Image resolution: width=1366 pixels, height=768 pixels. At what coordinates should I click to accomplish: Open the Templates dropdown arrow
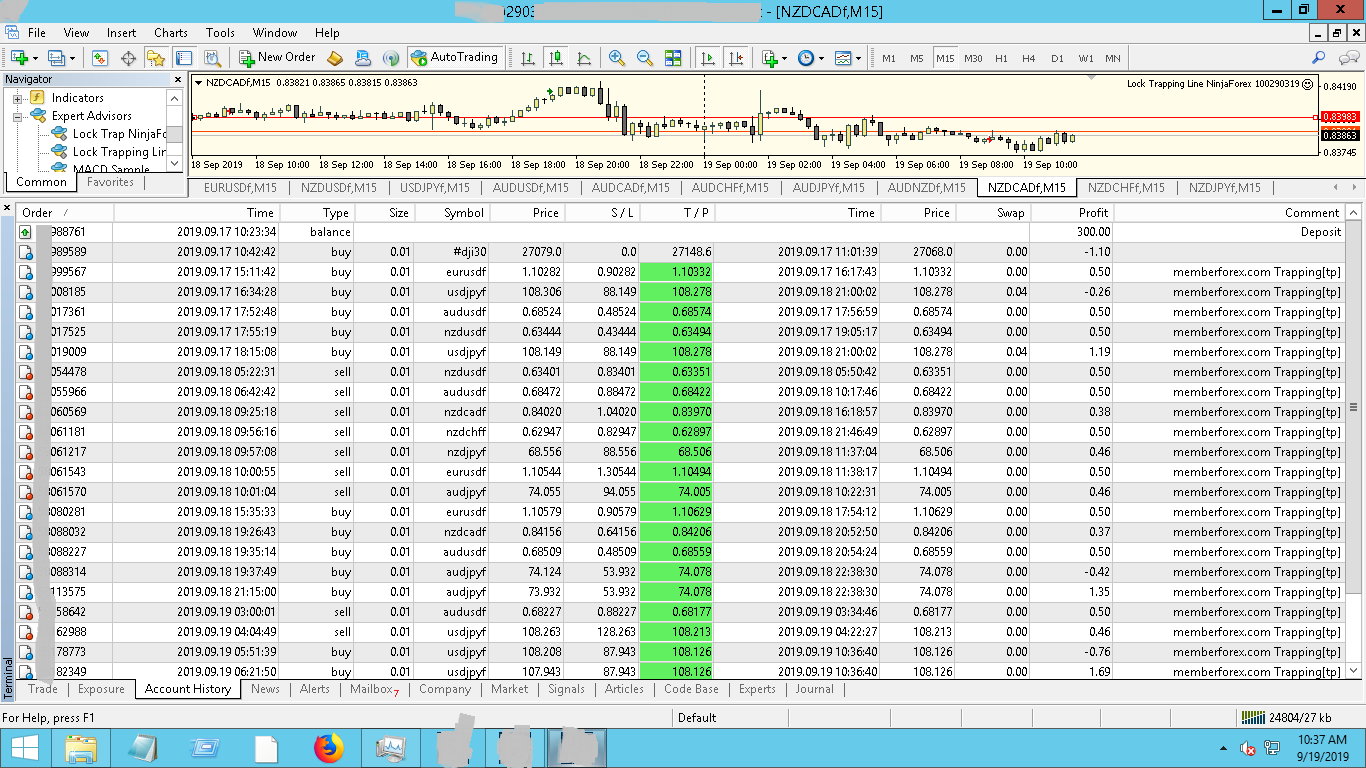tap(859, 58)
